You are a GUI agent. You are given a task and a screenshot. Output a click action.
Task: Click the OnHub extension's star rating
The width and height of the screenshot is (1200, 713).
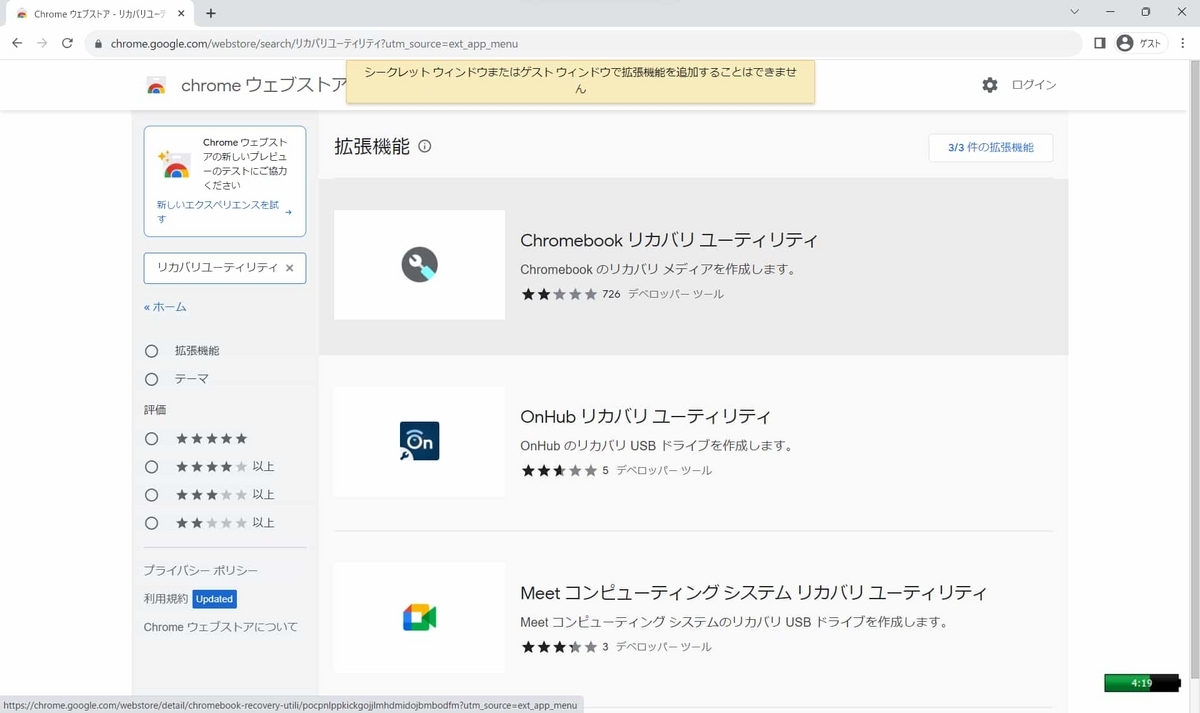click(559, 470)
